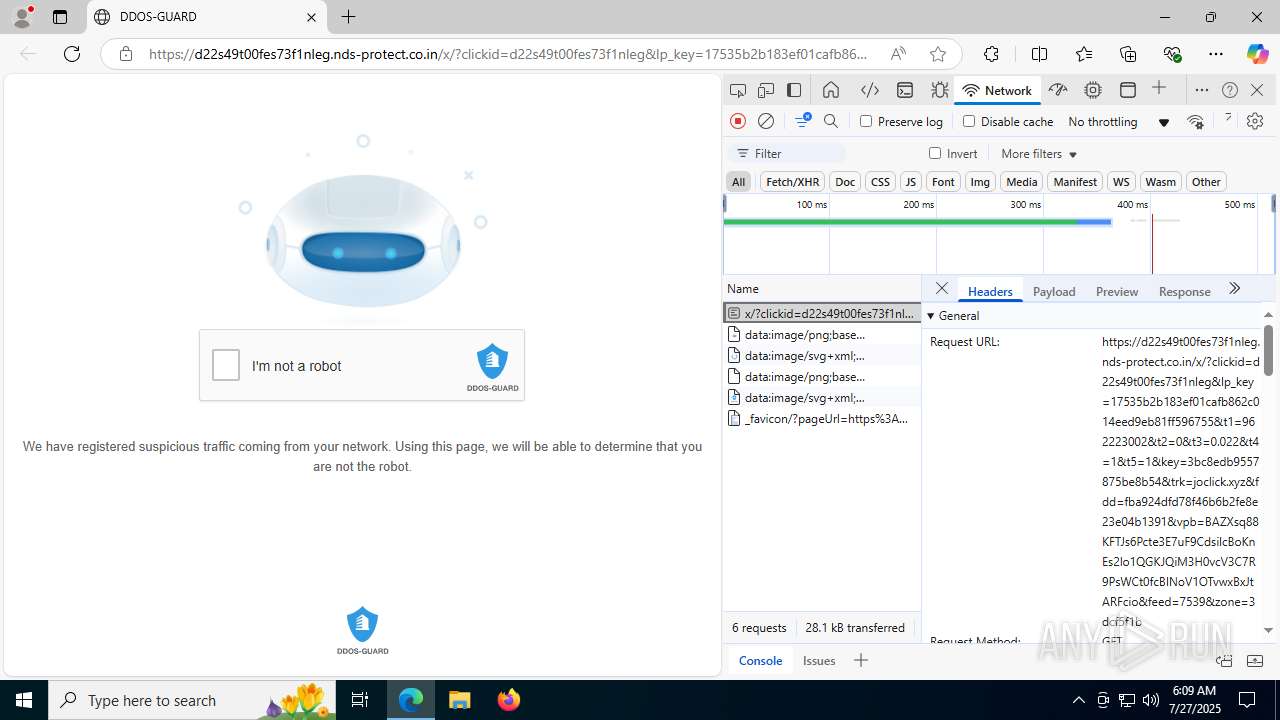The image size is (1280, 720).
Task: Open Read aloud icon in address bar
Action: [898, 54]
